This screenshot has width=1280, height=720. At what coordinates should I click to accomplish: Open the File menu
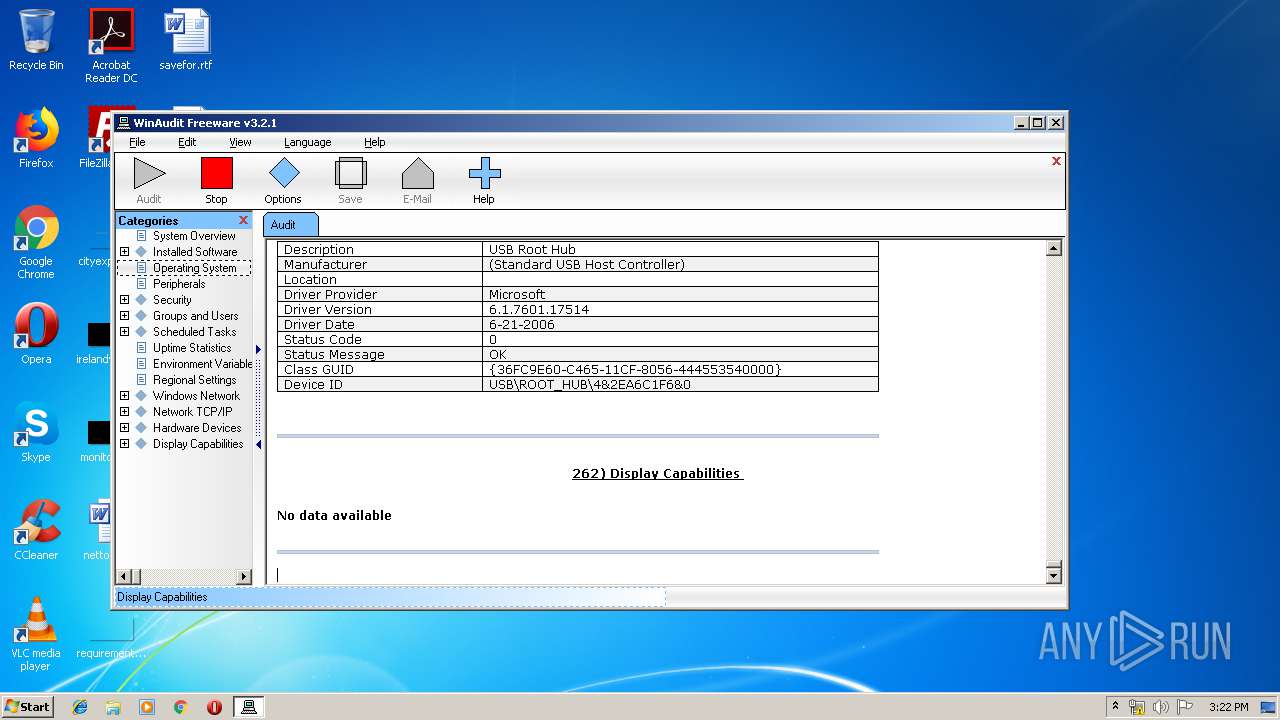[x=137, y=142]
